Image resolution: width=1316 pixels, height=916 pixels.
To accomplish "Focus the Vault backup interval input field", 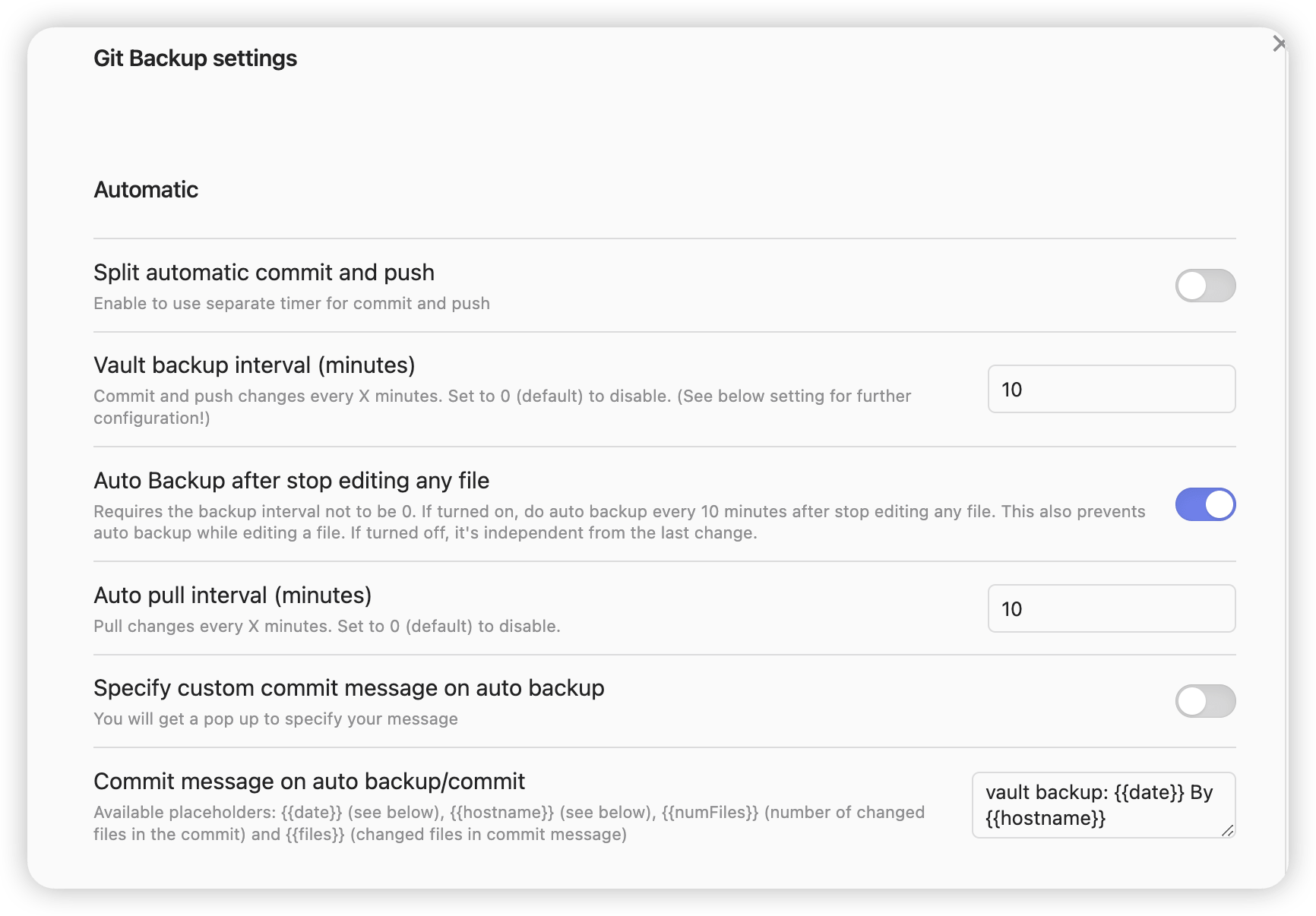I will pos(1112,389).
